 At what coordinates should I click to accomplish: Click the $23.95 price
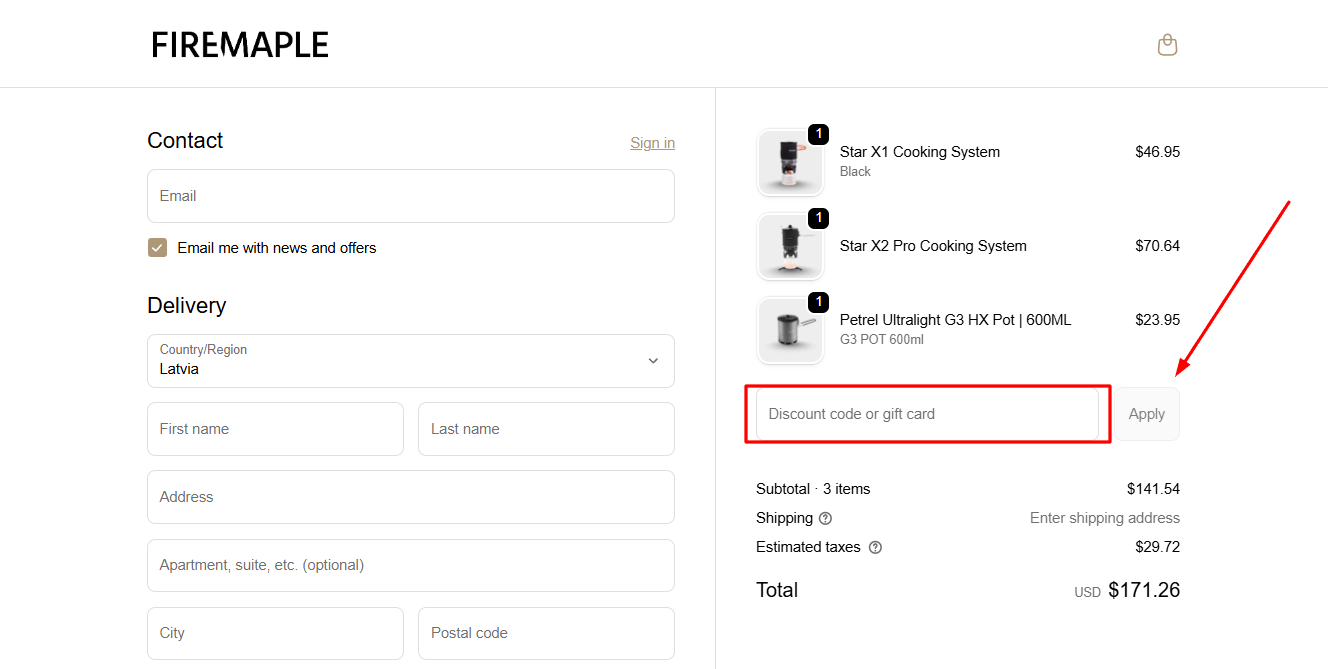pos(1157,320)
